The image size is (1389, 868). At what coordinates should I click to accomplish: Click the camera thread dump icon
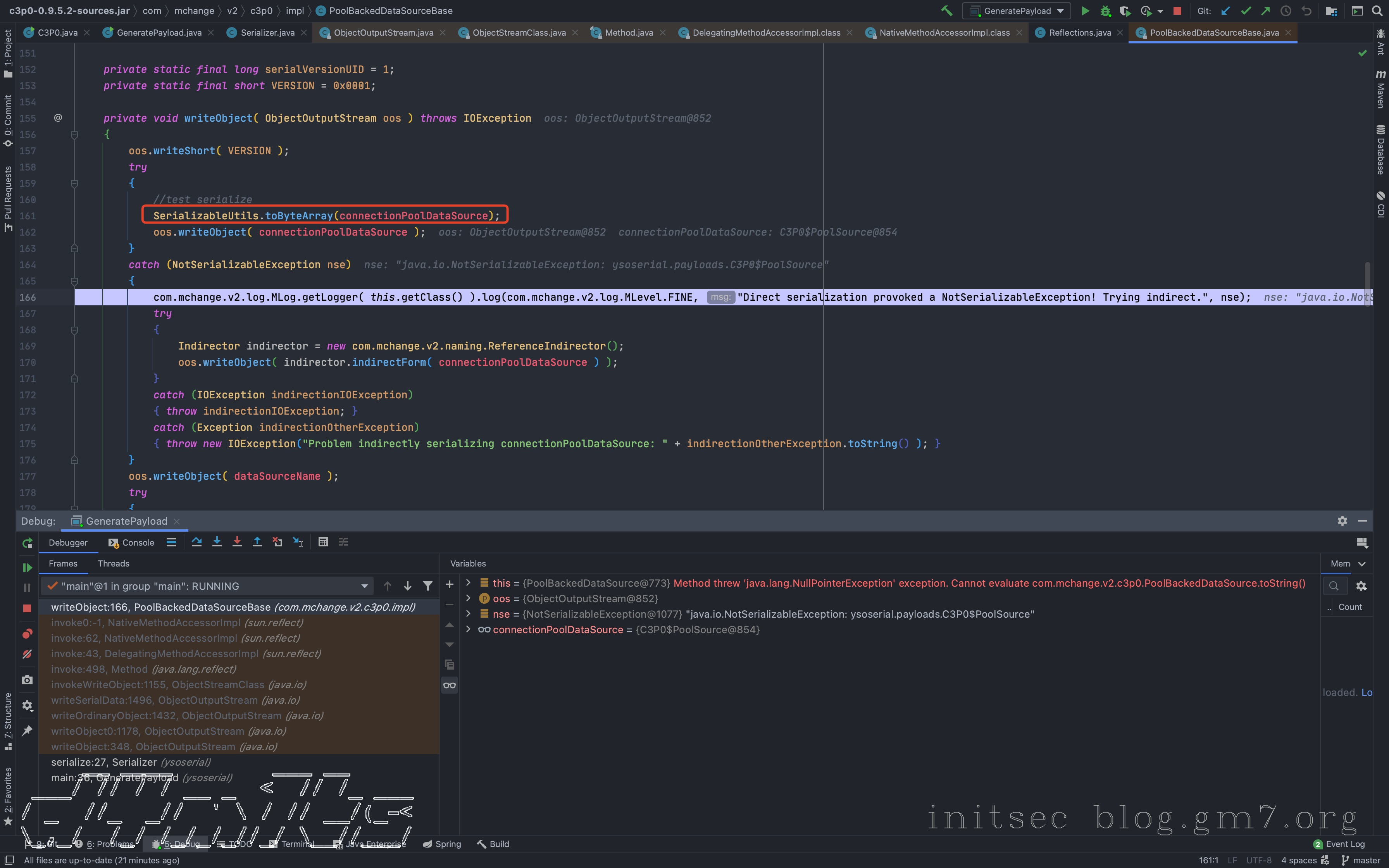27,680
